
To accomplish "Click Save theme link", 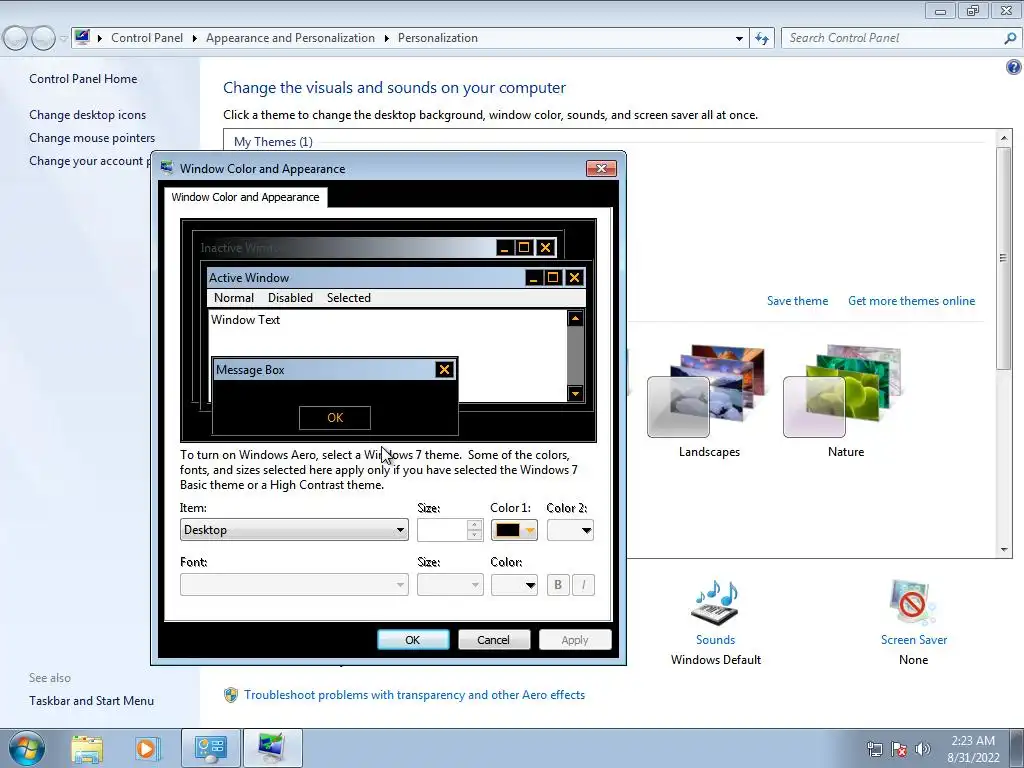I will (797, 301).
